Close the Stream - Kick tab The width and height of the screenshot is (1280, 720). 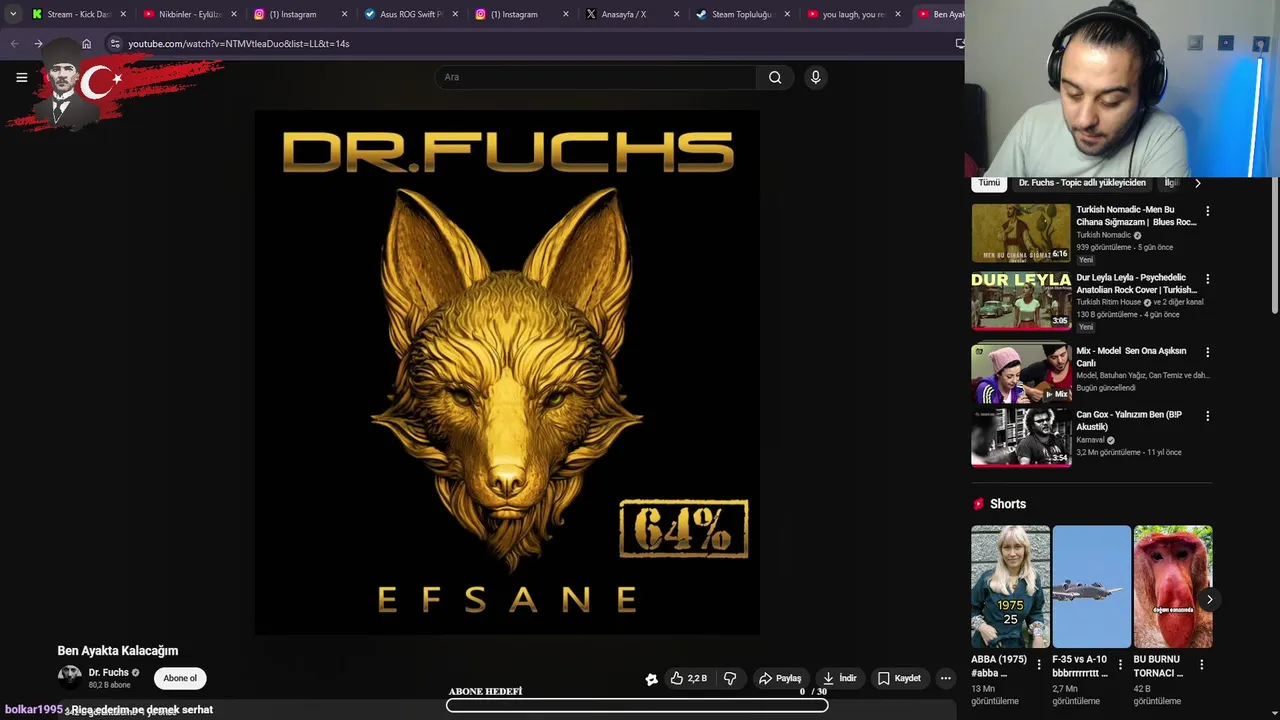pos(123,14)
